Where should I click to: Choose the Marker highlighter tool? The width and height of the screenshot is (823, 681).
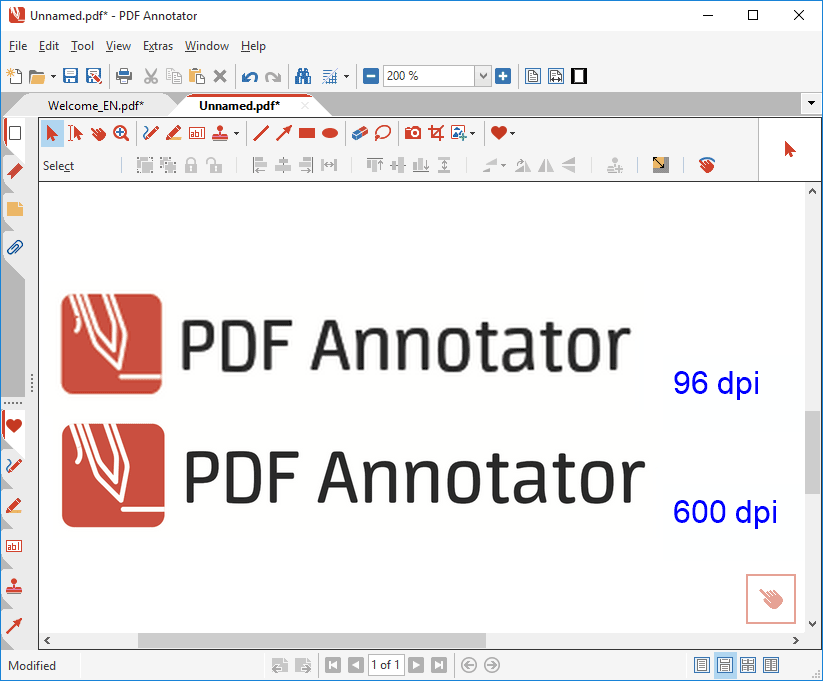[x=173, y=133]
